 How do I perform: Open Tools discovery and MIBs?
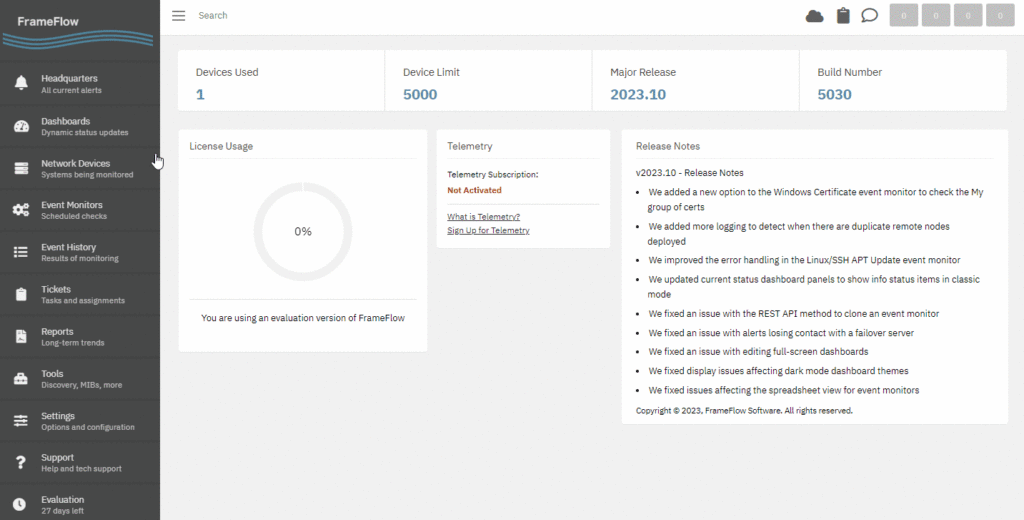click(x=80, y=379)
